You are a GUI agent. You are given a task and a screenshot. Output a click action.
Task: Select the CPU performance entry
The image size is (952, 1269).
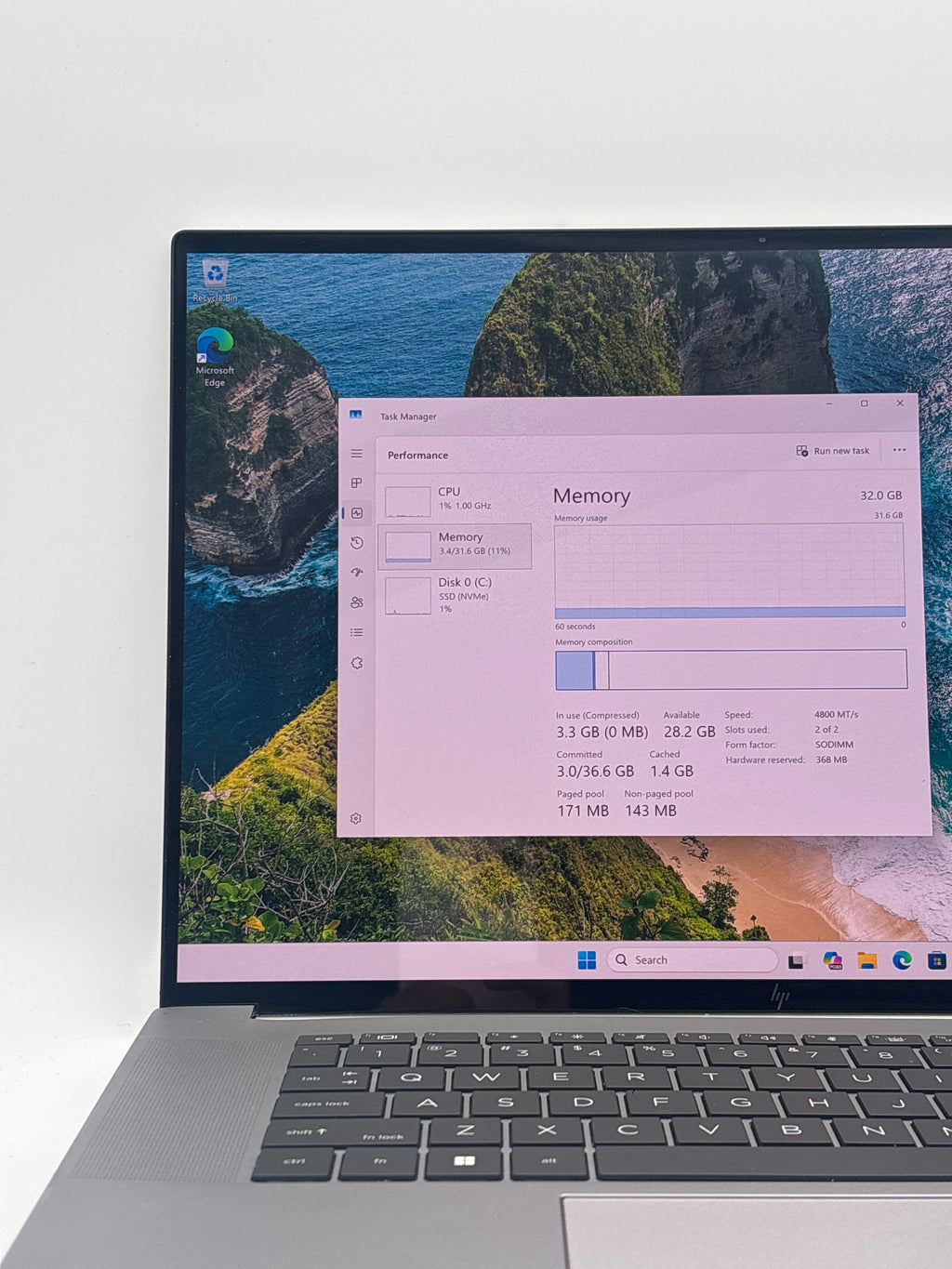tap(455, 499)
